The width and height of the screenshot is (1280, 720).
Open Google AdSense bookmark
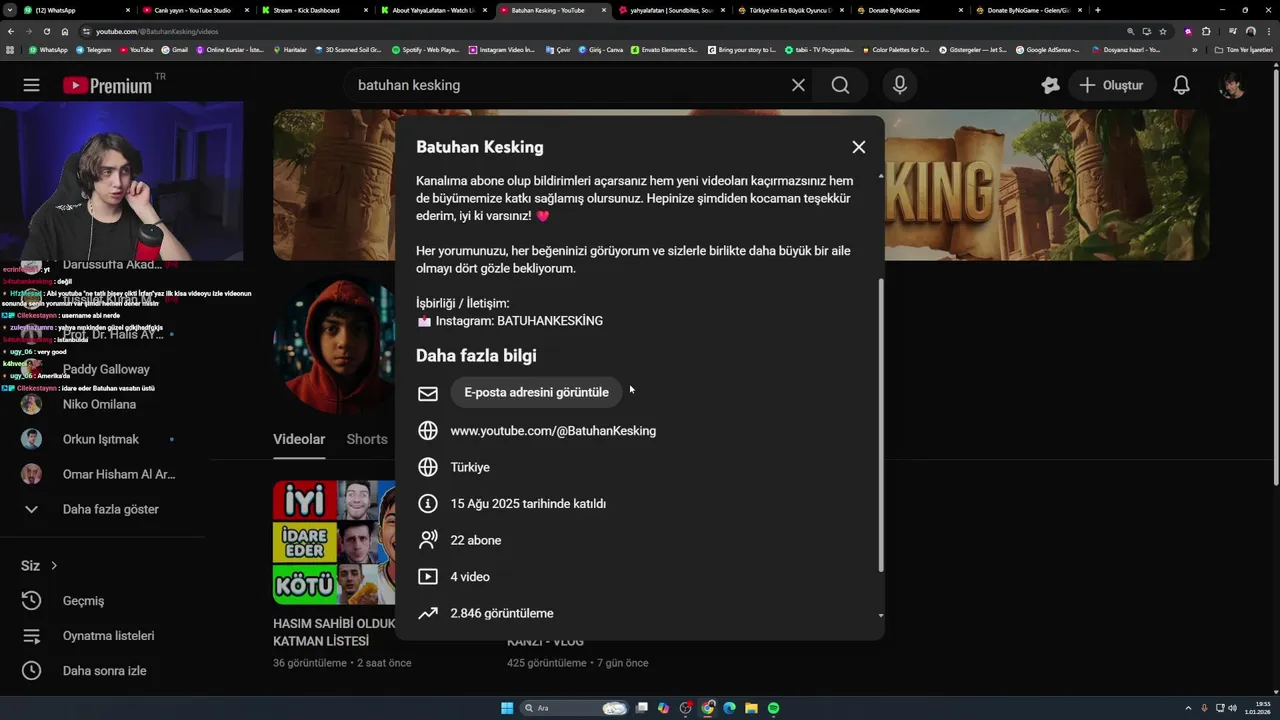point(1048,49)
